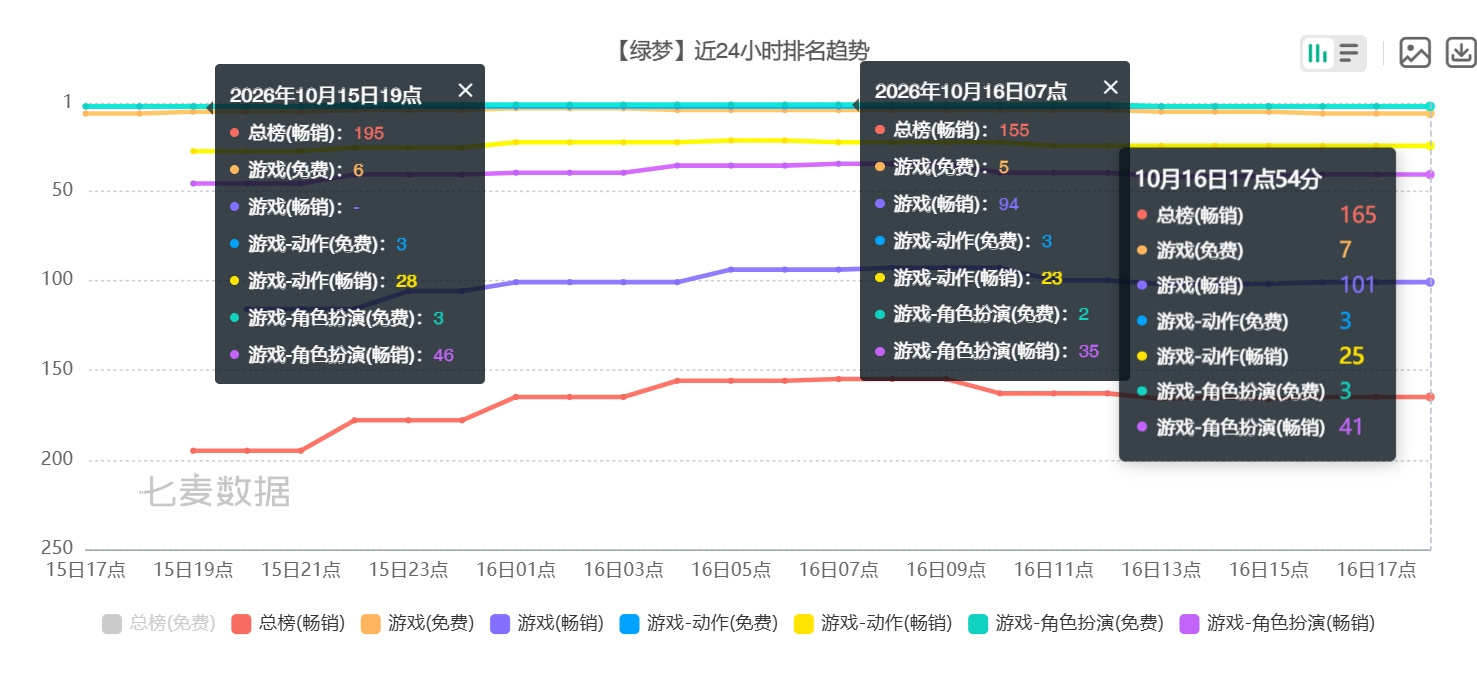1477x673 pixels.
Task: Enable the greyed-out 总榜(免费) legend series
Action: (159, 623)
